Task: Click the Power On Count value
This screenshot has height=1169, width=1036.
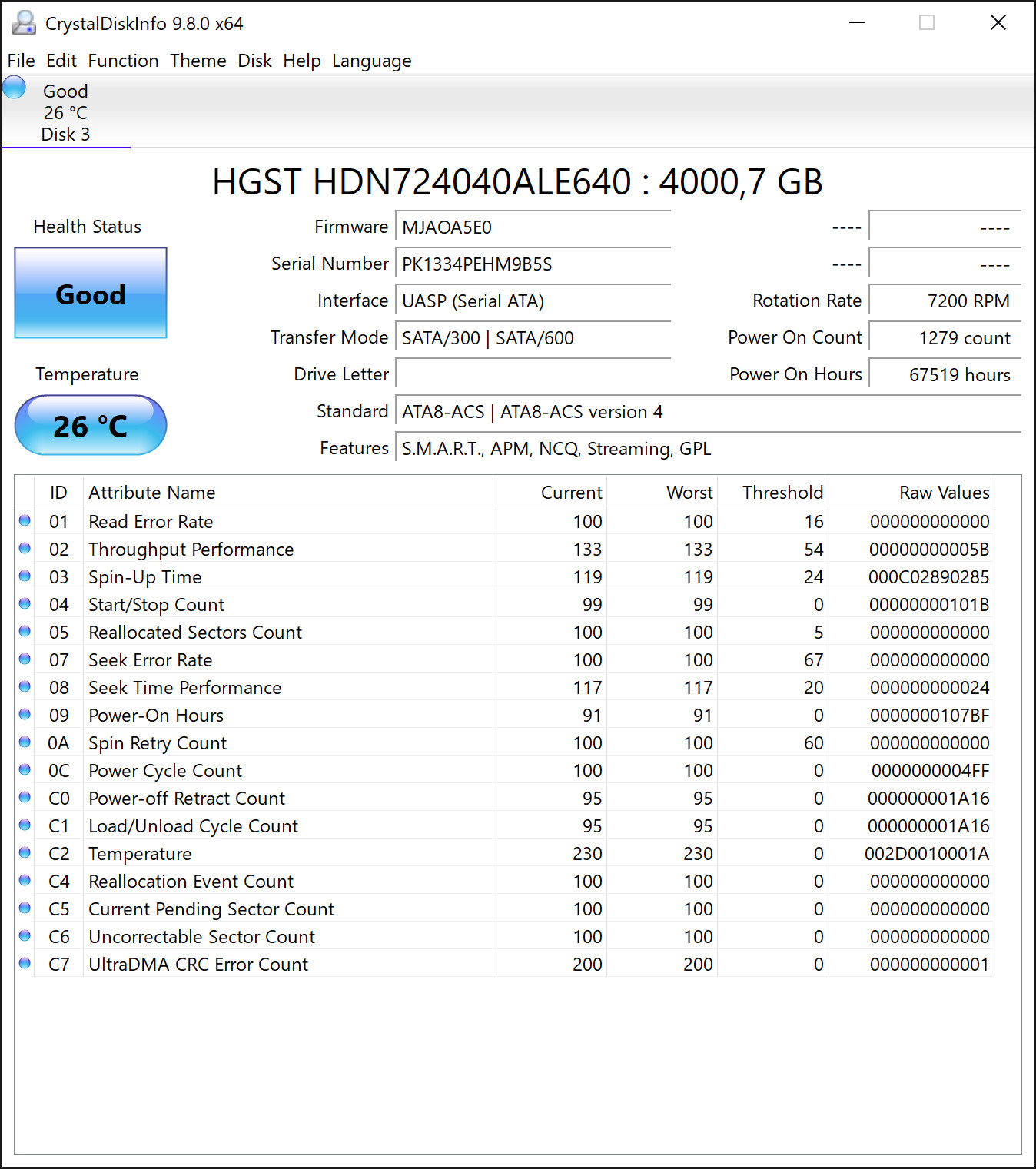Action: 945,338
